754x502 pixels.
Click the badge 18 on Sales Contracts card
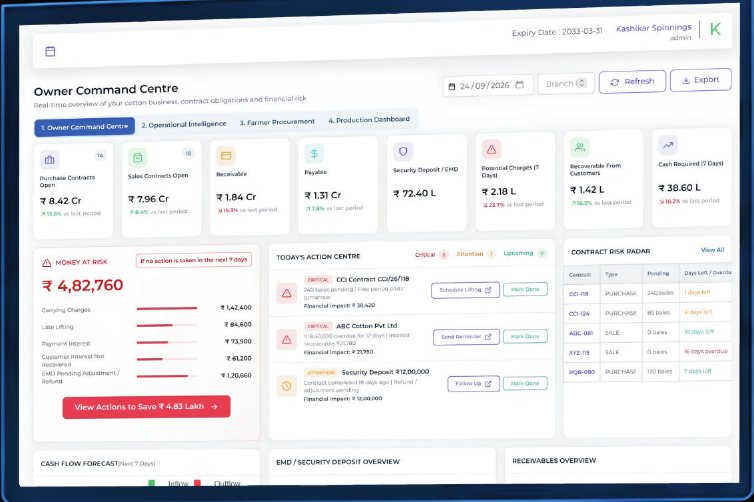pos(188,153)
